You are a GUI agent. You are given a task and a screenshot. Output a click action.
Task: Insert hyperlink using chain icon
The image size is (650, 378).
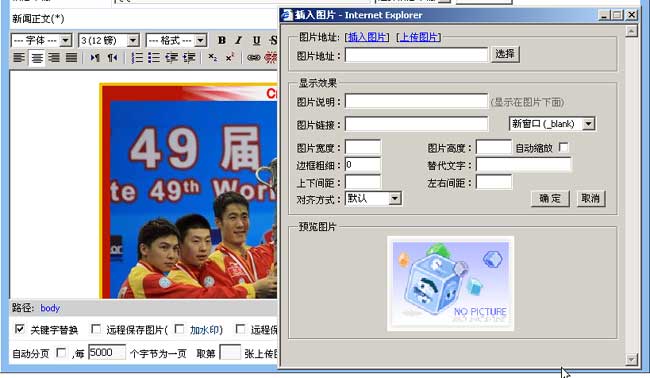[254, 58]
